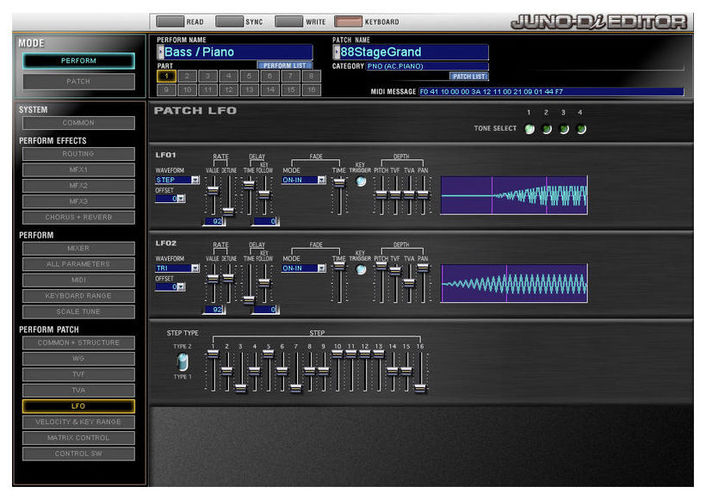
Task: Select part 9
Action: 166,90
